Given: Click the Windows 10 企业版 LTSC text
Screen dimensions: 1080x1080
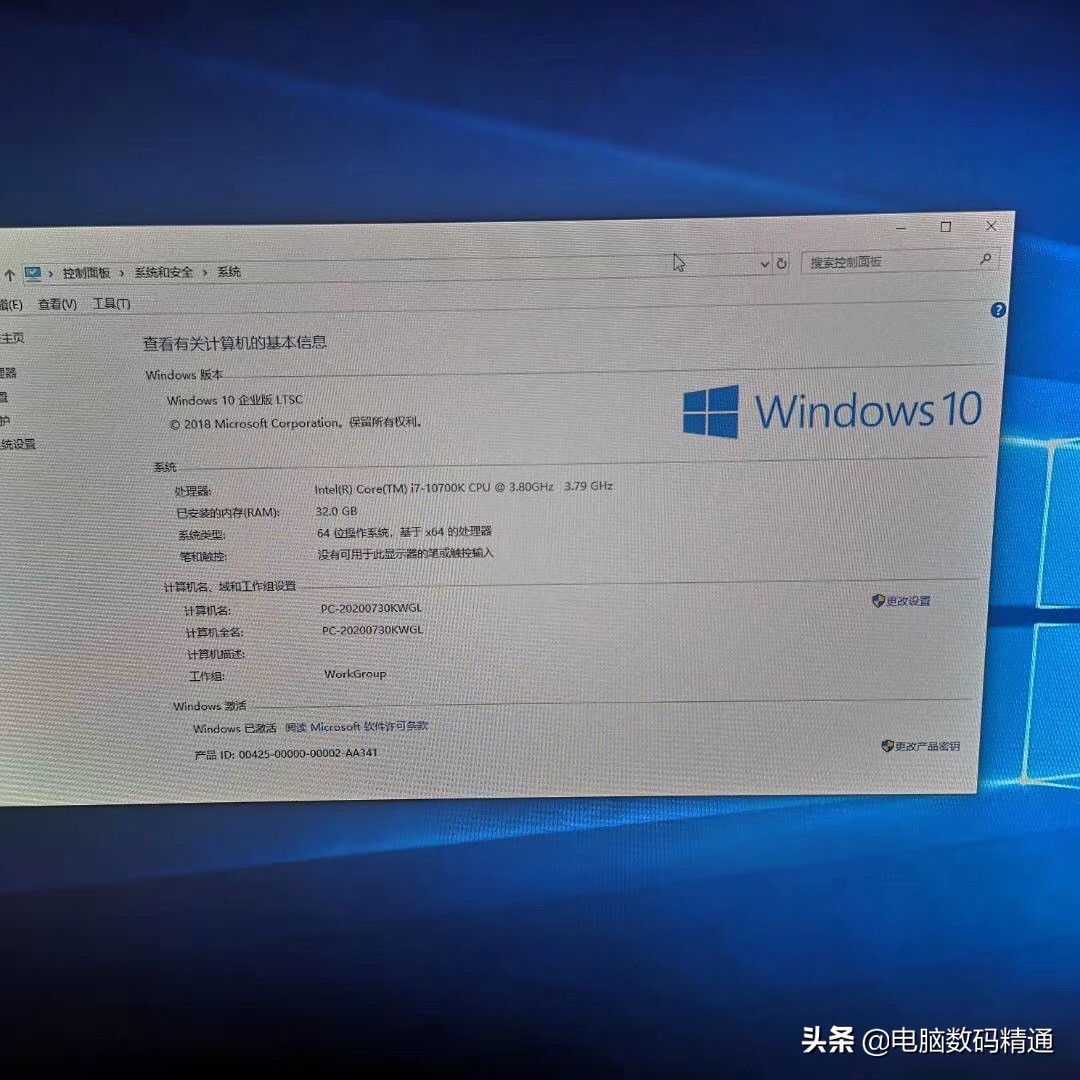Looking at the screenshot, I should pos(235,399).
